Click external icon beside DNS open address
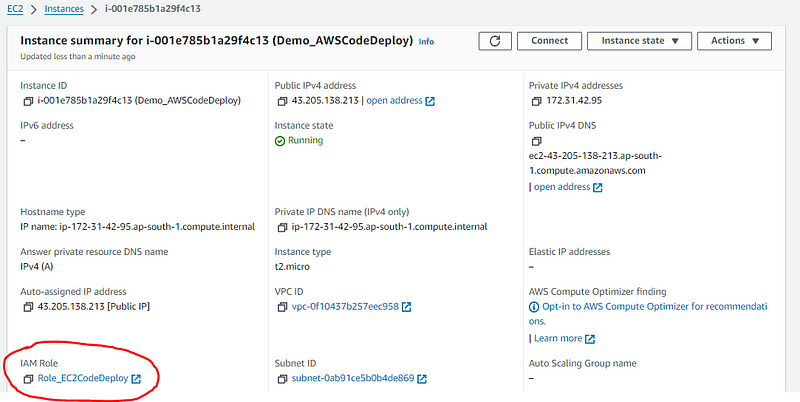 (x=597, y=187)
